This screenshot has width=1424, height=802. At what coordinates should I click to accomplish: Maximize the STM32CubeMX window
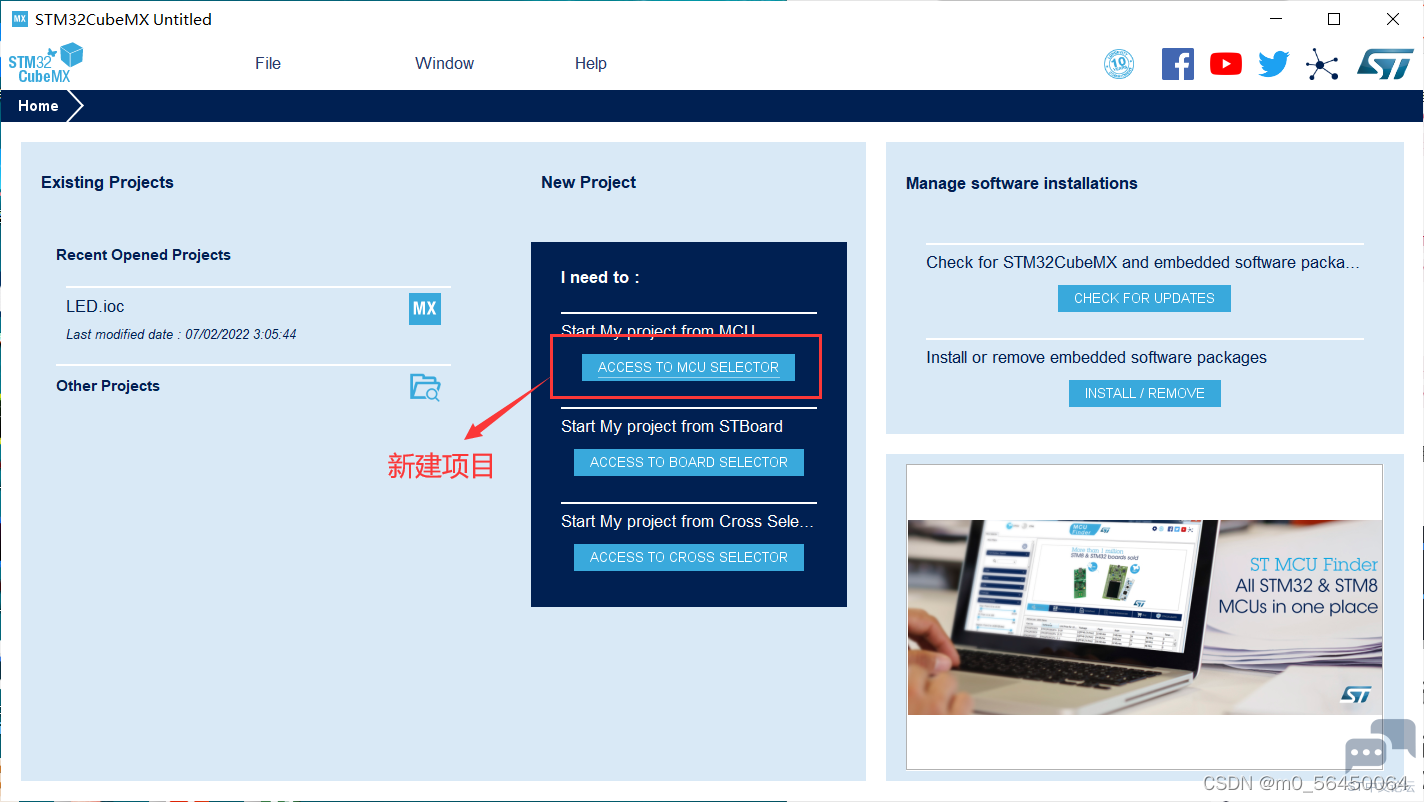tap(1333, 19)
